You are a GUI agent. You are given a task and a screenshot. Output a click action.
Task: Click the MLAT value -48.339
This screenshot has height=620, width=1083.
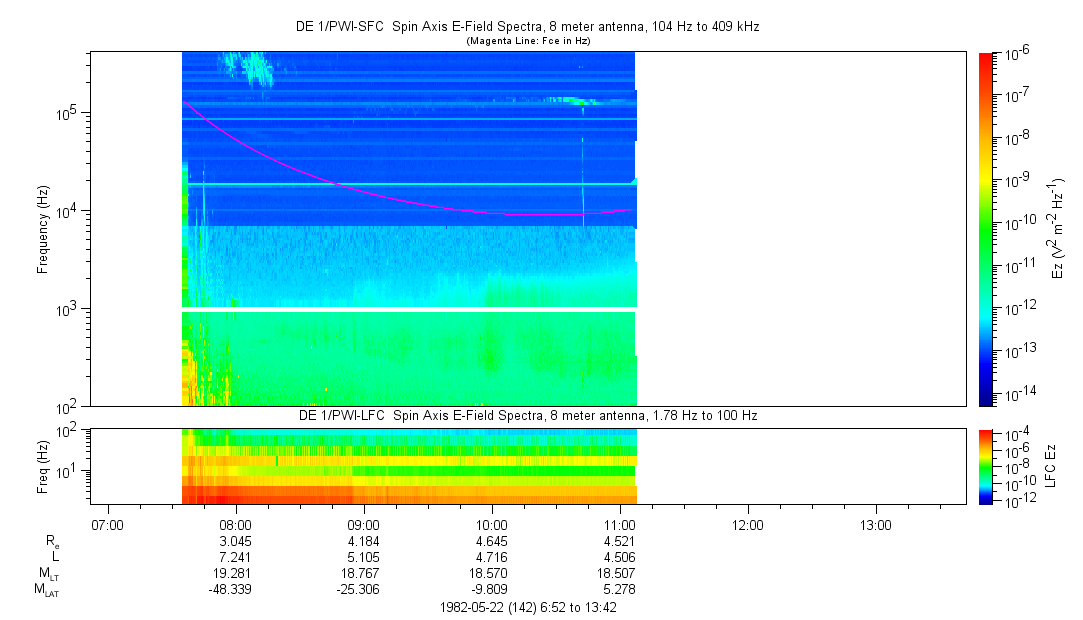(235, 590)
